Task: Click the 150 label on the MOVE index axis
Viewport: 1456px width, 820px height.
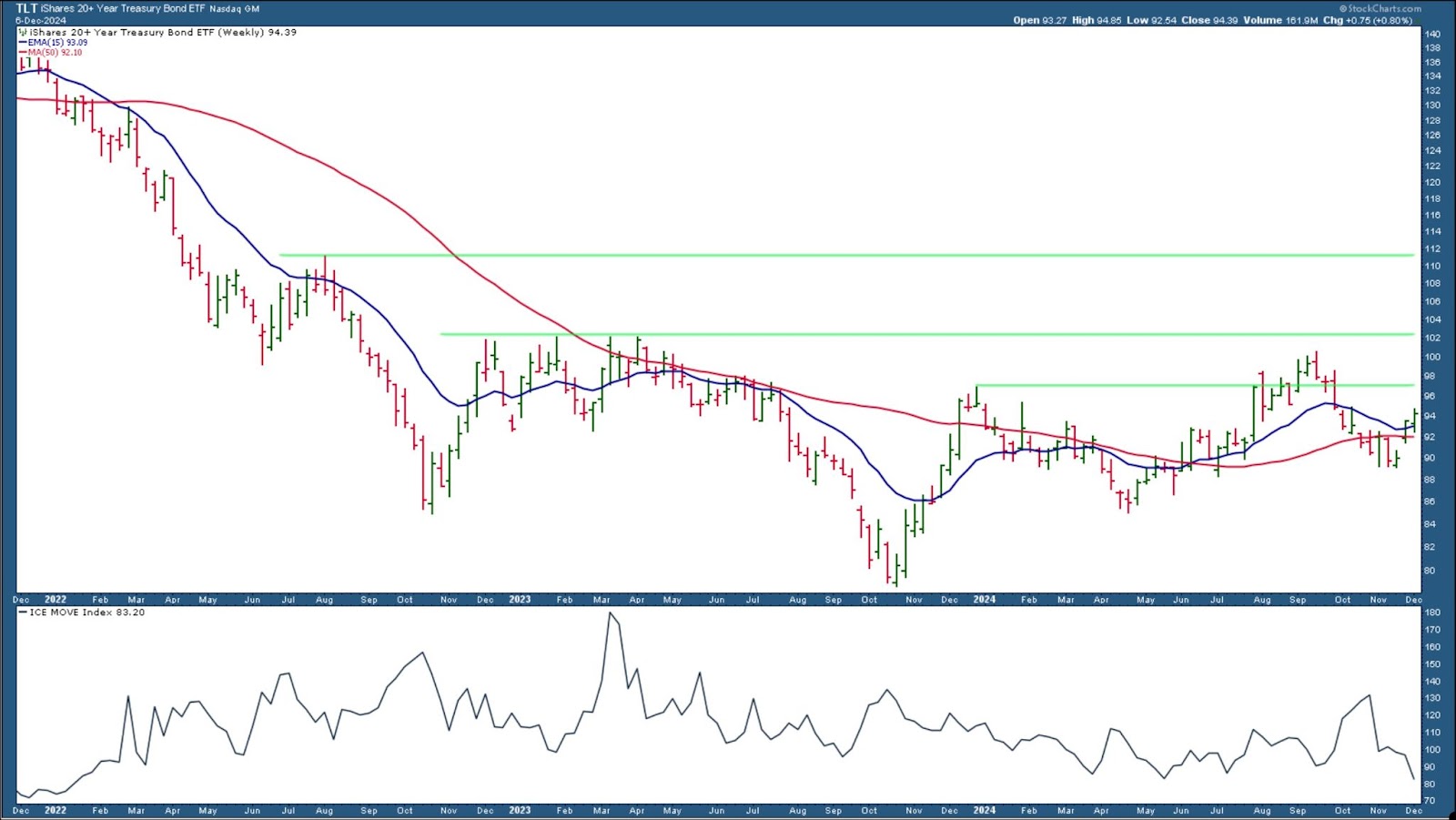Action: (1432, 664)
